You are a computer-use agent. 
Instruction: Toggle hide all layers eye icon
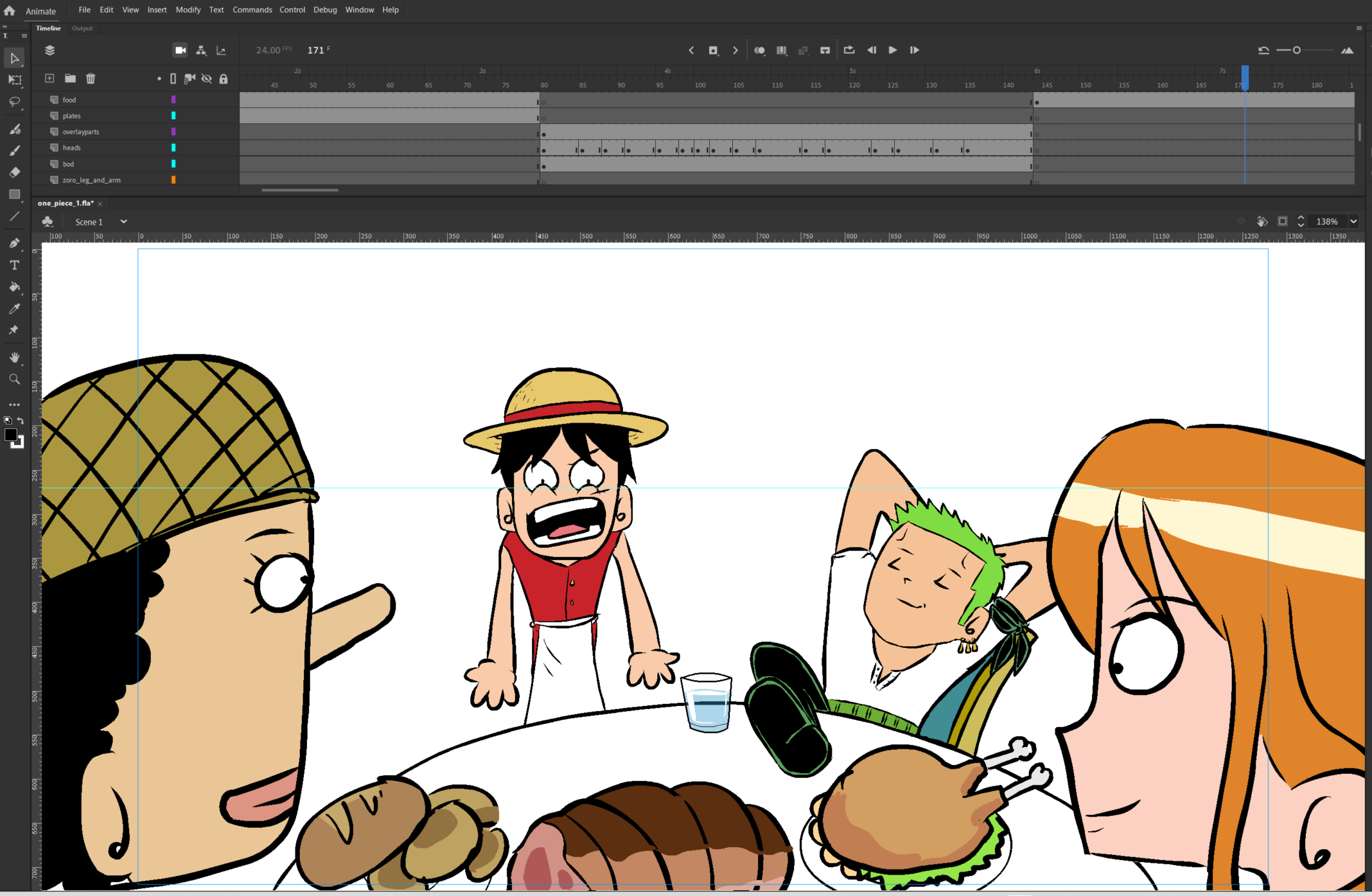206,78
